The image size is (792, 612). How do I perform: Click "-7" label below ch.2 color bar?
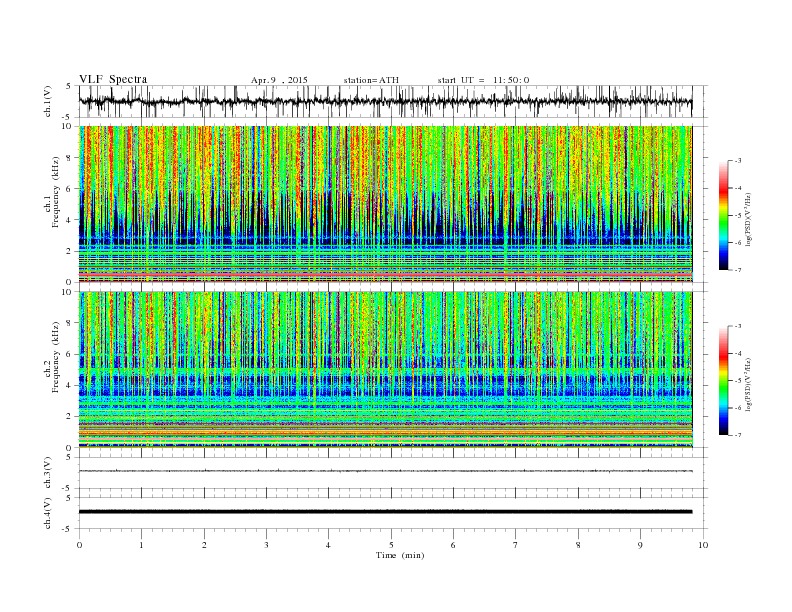coord(737,435)
